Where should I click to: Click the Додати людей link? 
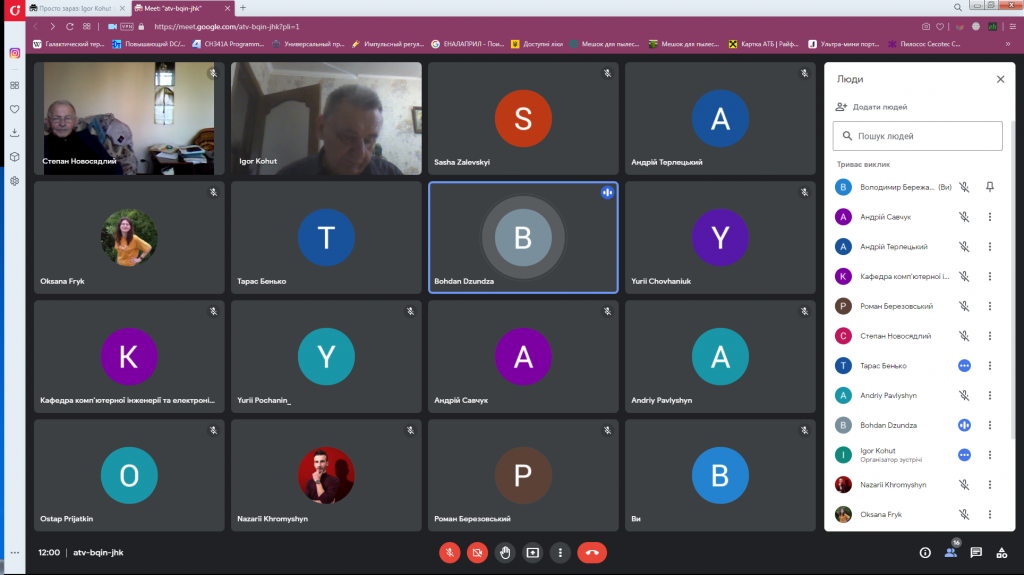872,107
